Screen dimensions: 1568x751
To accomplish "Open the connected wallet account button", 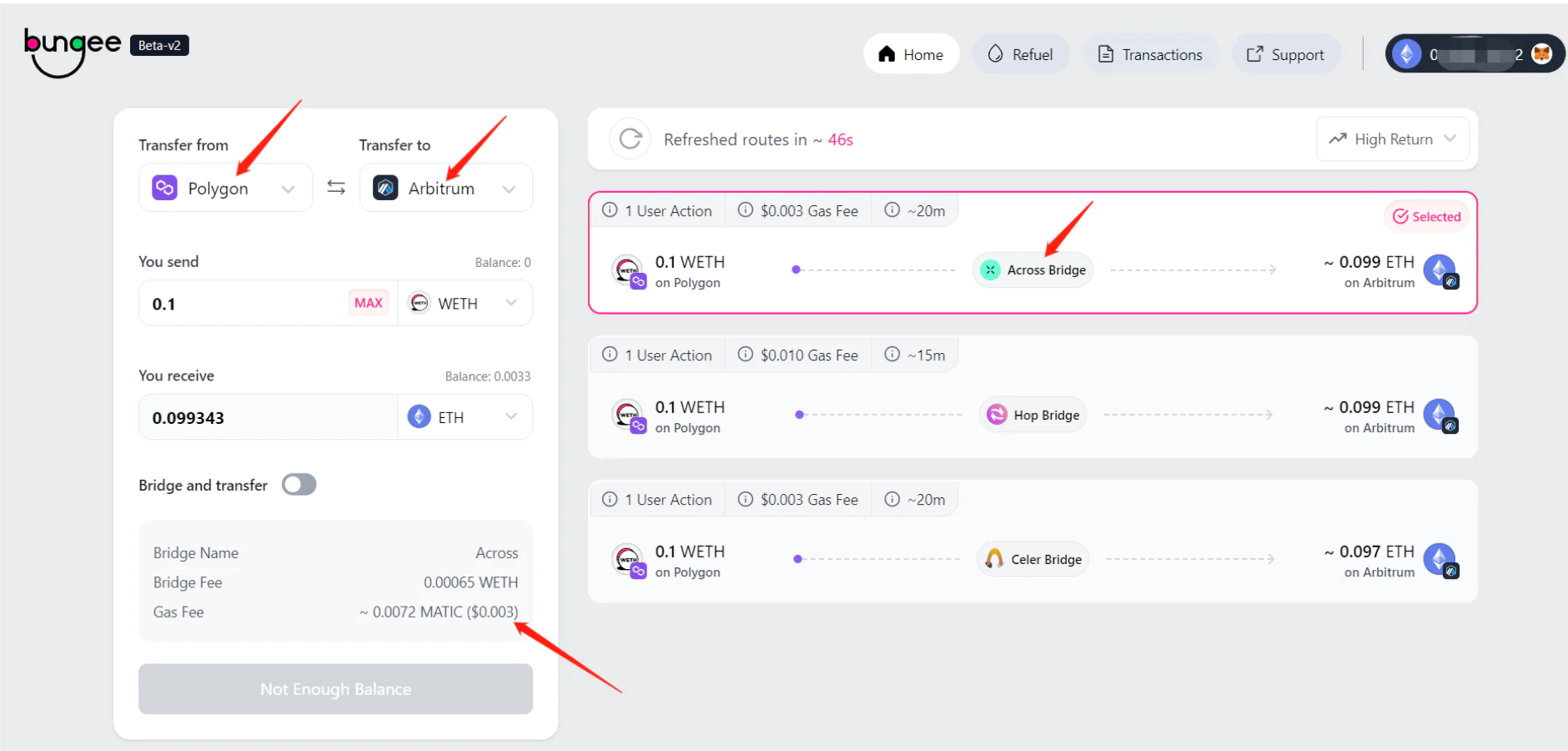I will tap(1475, 54).
